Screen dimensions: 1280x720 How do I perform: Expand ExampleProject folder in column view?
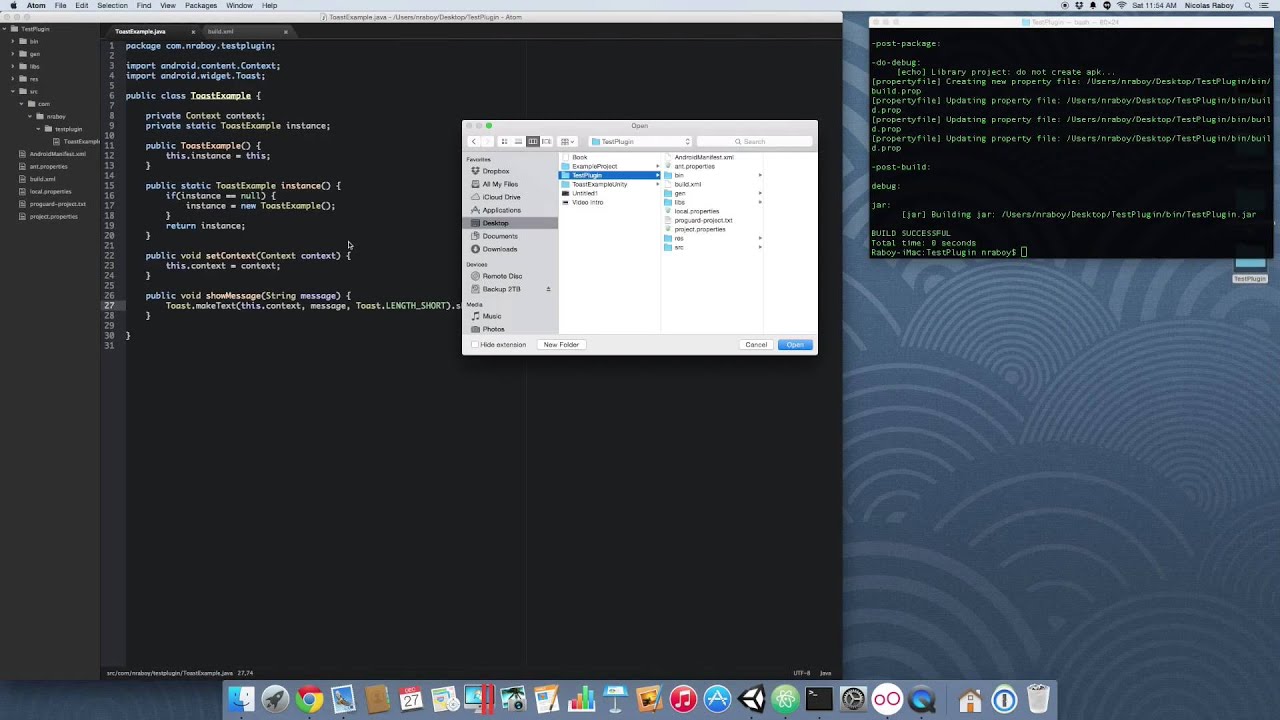pos(657,166)
